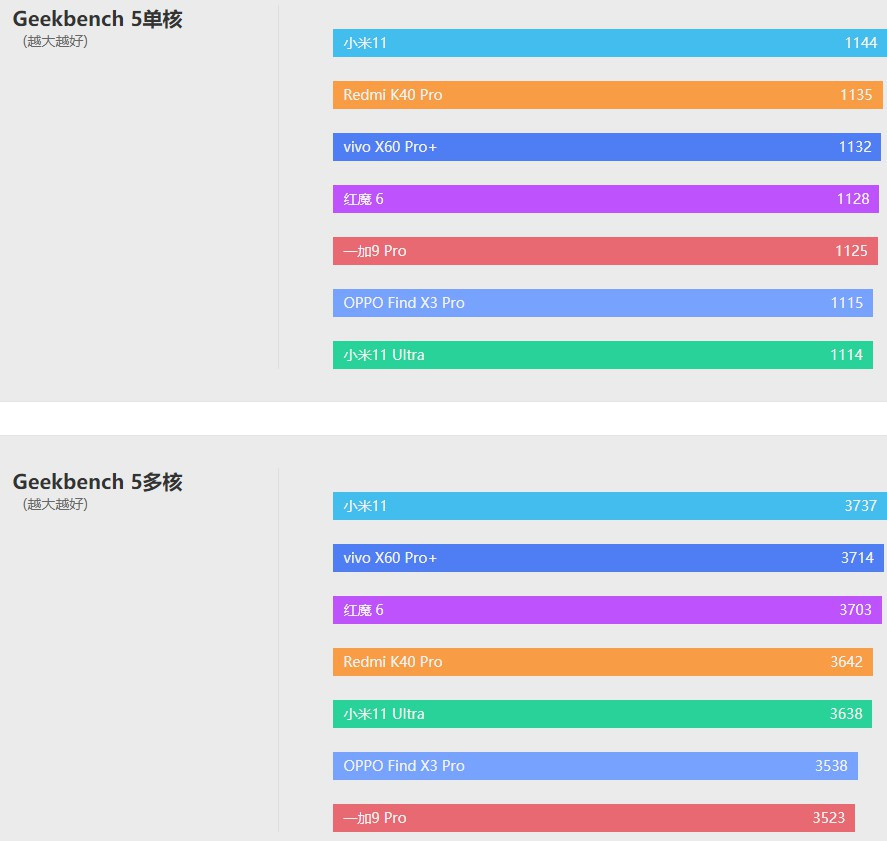The width and height of the screenshot is (887, 841).
Task: Click the Geekbench 5多核 heading
Action: point(97,482)
